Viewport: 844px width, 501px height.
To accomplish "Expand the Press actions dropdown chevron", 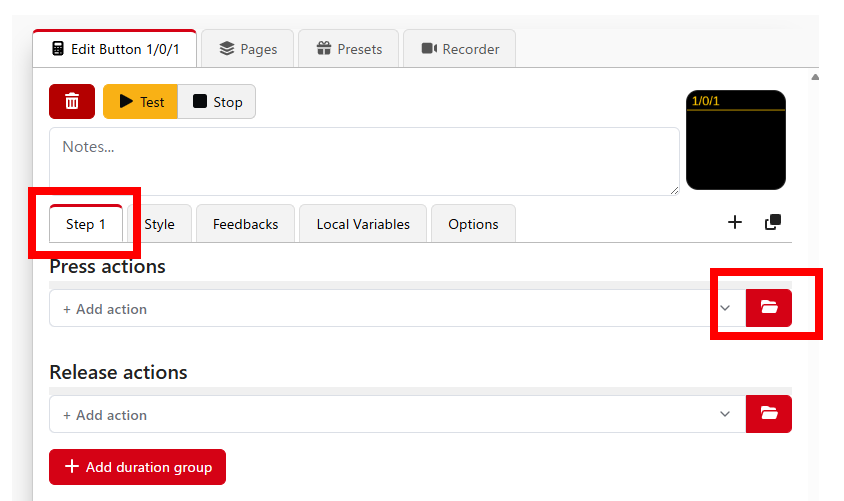I will [725, 308].
